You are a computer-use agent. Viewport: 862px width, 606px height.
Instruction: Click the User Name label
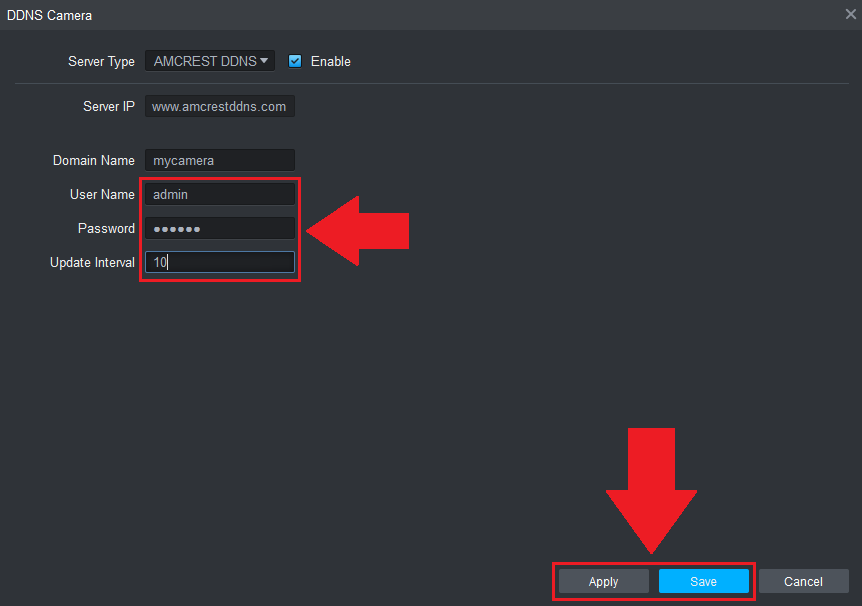pos(102,194)
